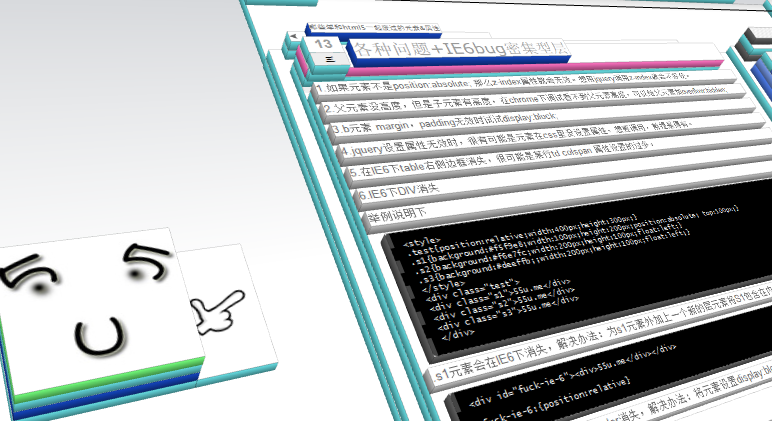
Task: Click the pointing hand cursor image
Action: (x=218, y=311)
